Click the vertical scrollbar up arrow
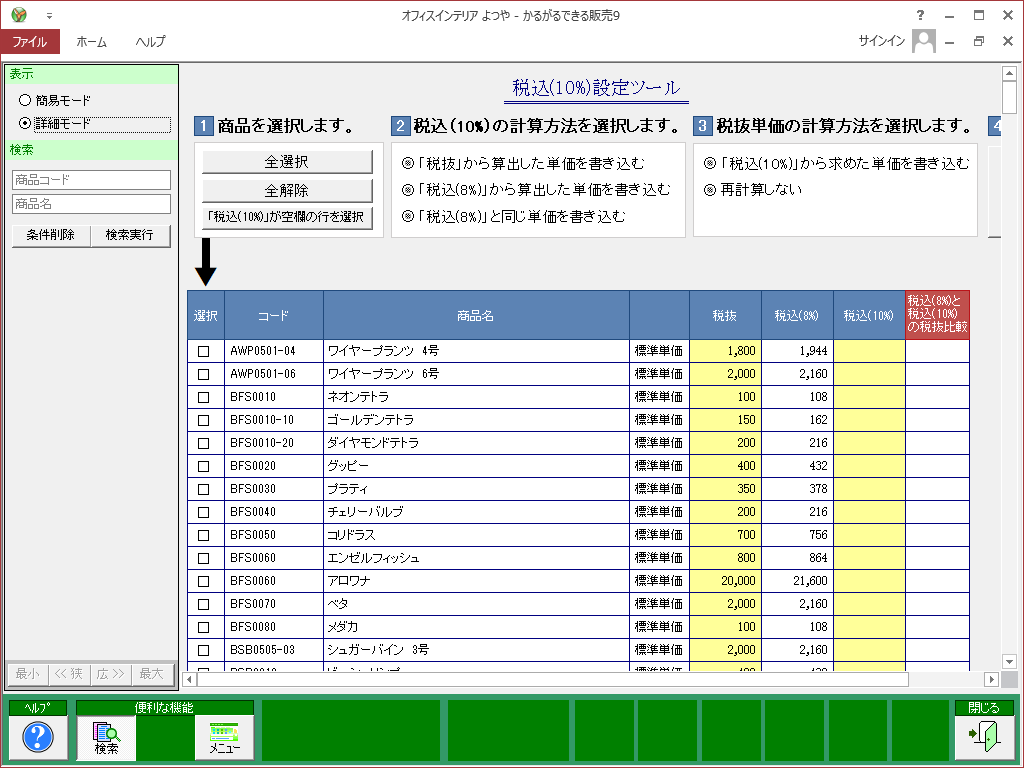 click(1009, 73)
